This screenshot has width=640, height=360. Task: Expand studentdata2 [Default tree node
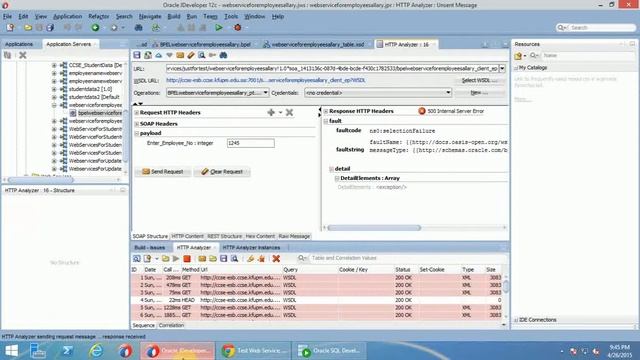(54, 97)
